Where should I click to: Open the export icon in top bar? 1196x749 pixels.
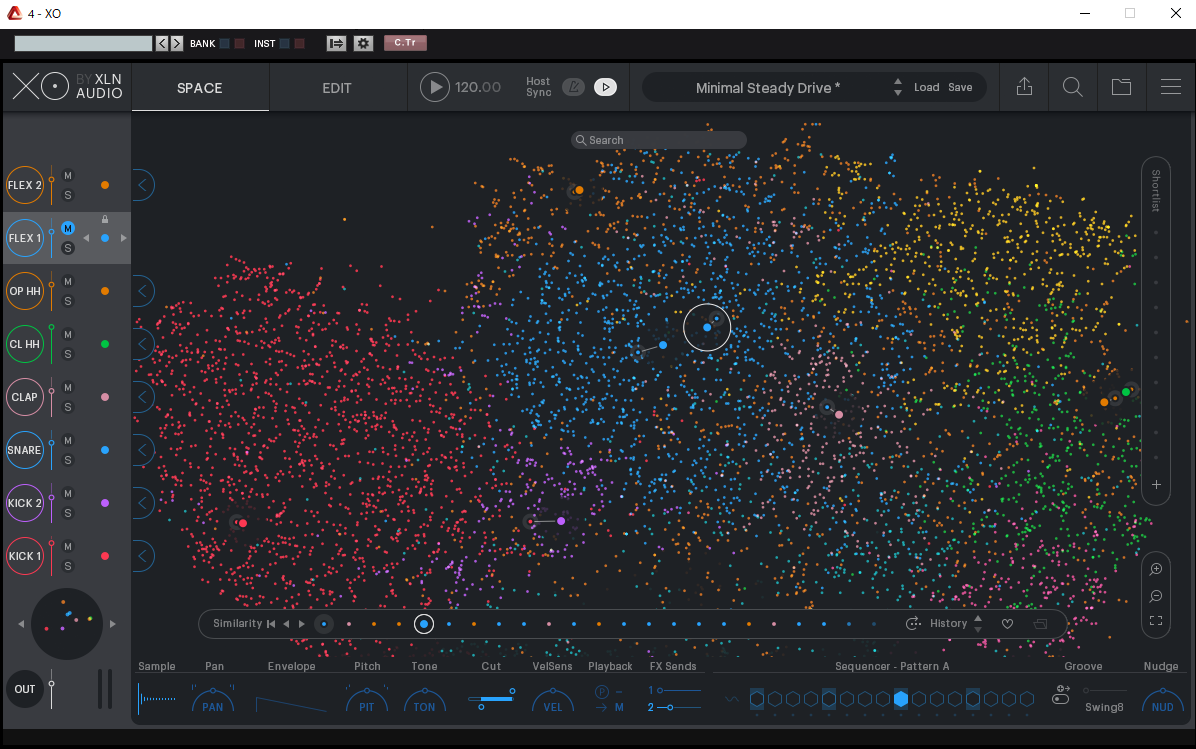(x=1024, y=87)
